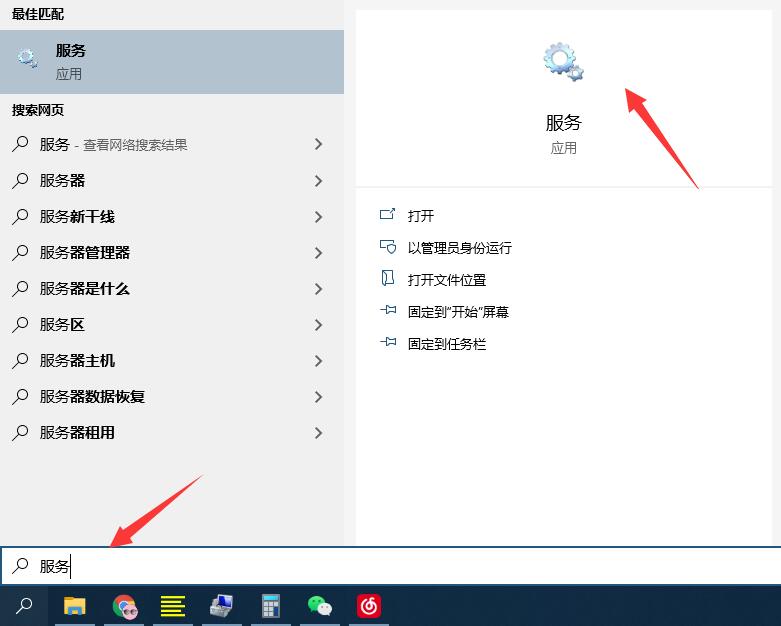Viewport: 781px width, 626px height.
Task: Select web suggestion 服务 - 查看网络搜索结果
Action: click(x=172, y=144)
